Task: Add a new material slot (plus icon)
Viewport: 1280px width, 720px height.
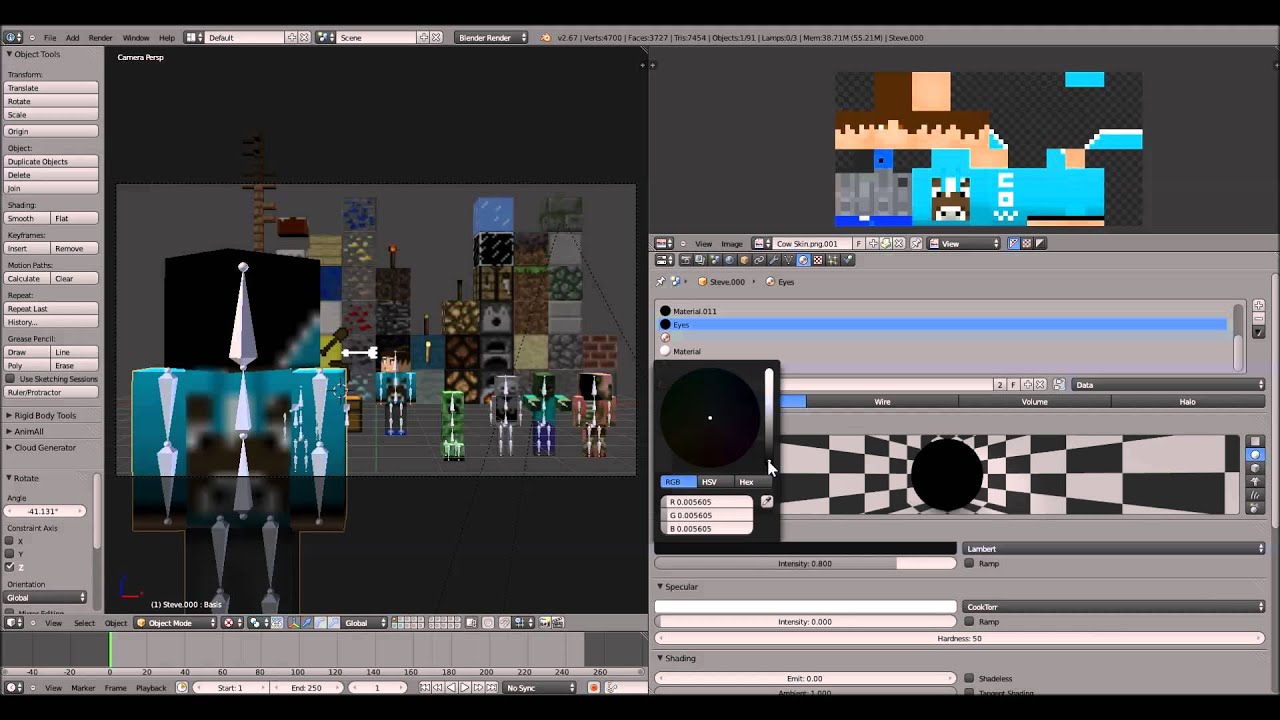Action: tap(1258, 306)
